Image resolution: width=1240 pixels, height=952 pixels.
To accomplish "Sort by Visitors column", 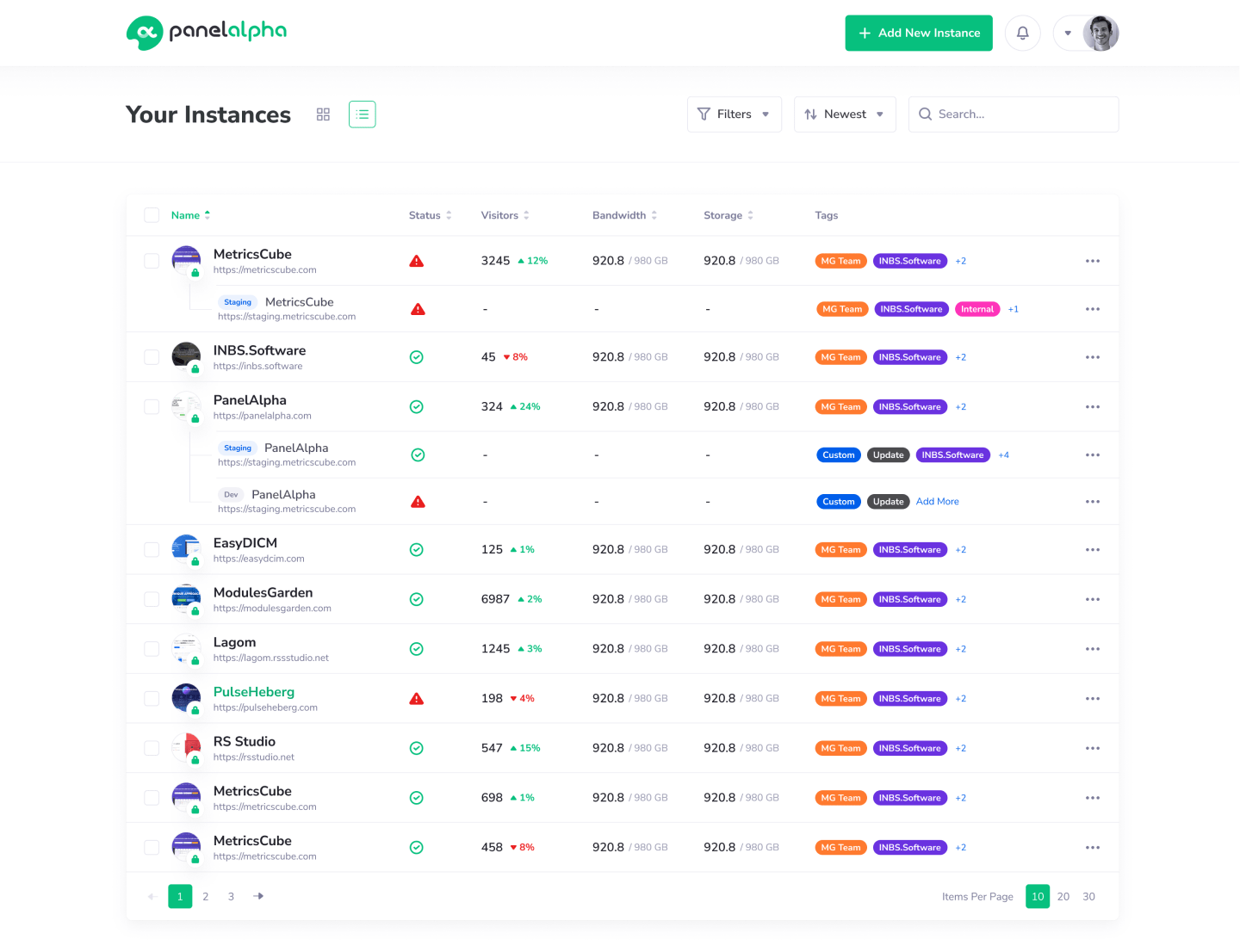I will 505,215.
